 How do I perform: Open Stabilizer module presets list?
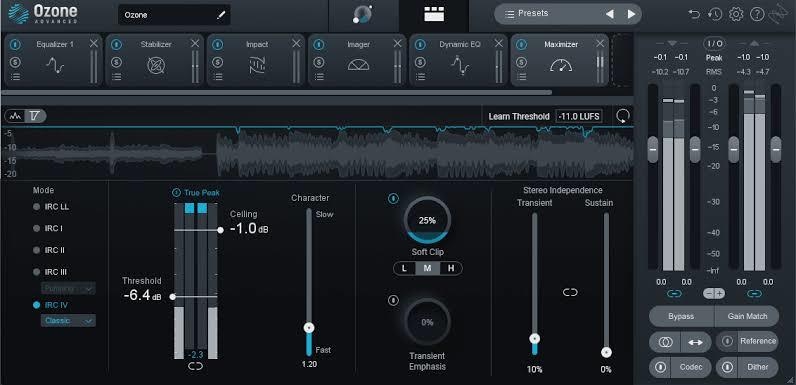(x=117, y=77)
